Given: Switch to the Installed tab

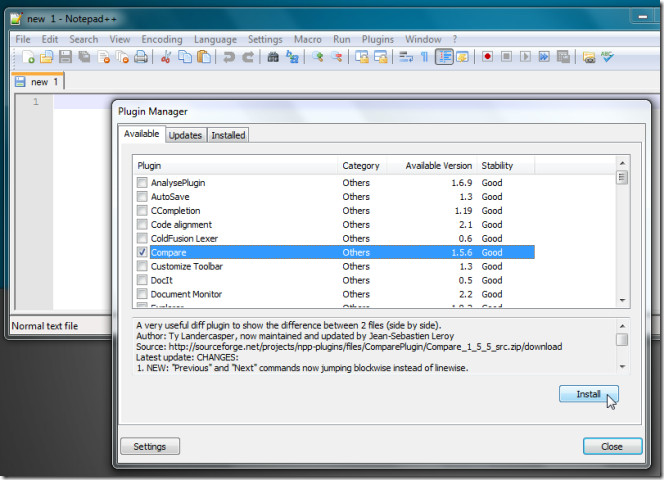Looking at the screenshot, I should pyautogui.click(x=228, y=136).
